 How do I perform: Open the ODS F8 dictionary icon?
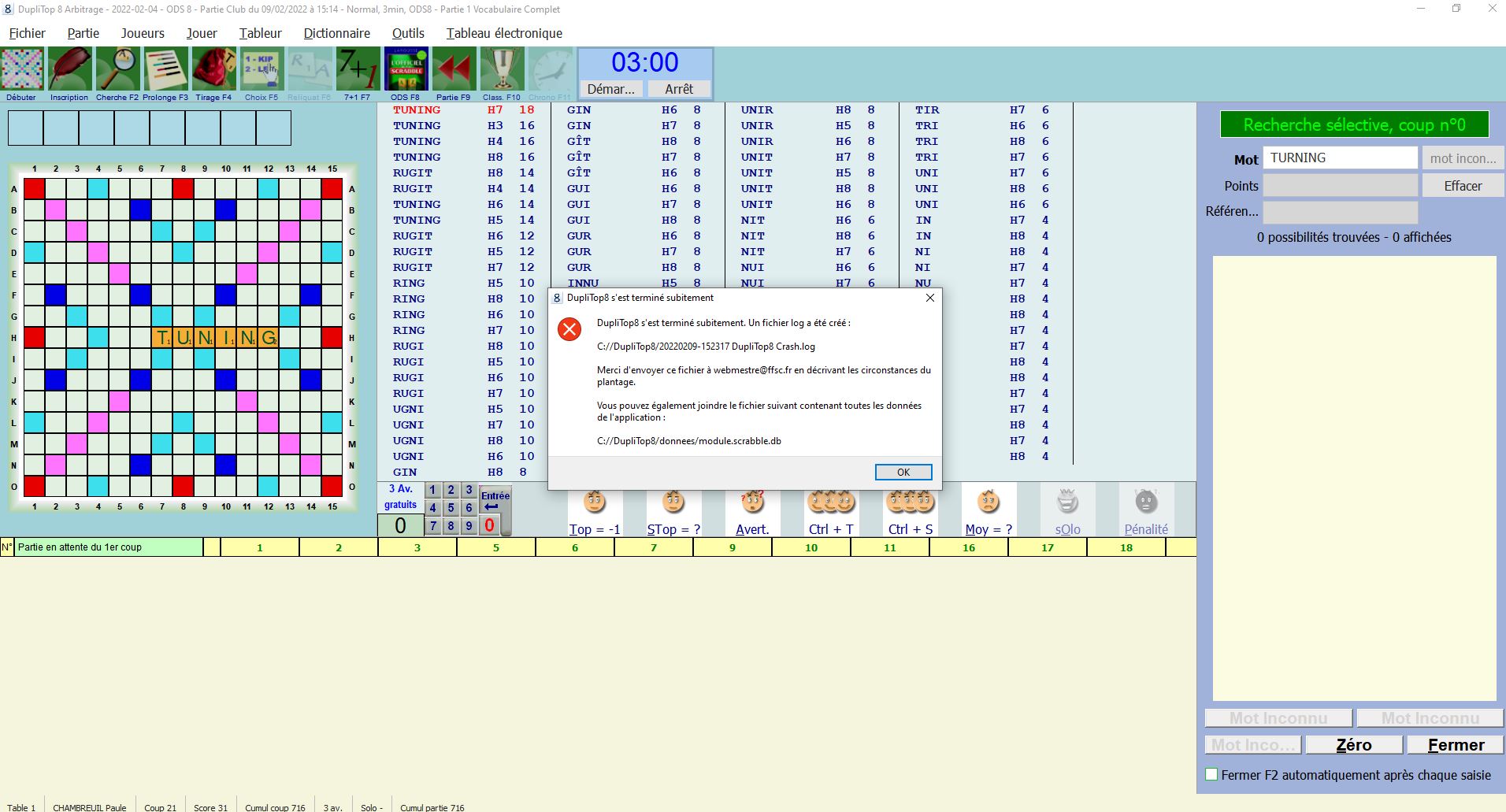[406, 70]
